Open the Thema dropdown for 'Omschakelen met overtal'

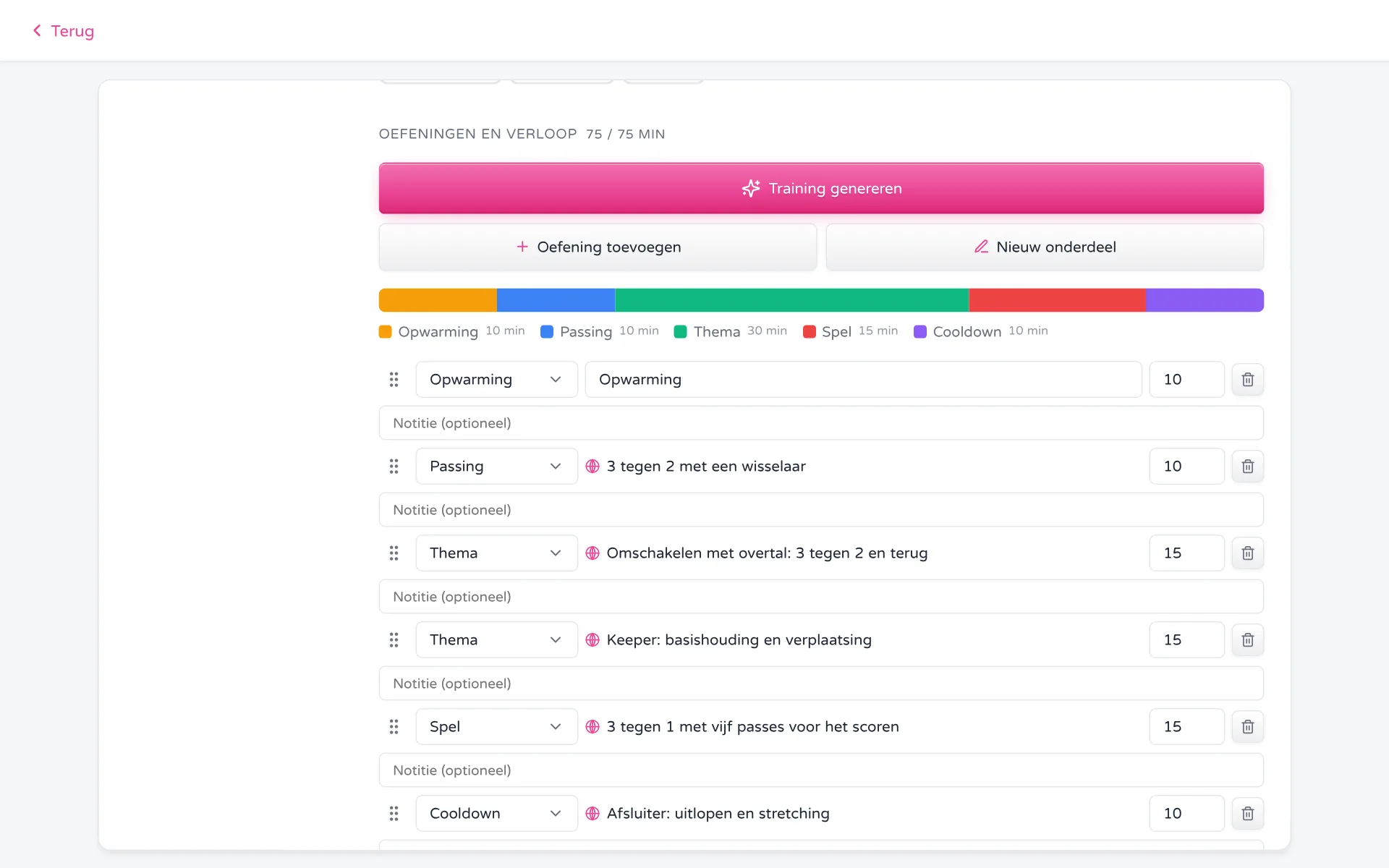pyautogui.click(x=496, y=553)
